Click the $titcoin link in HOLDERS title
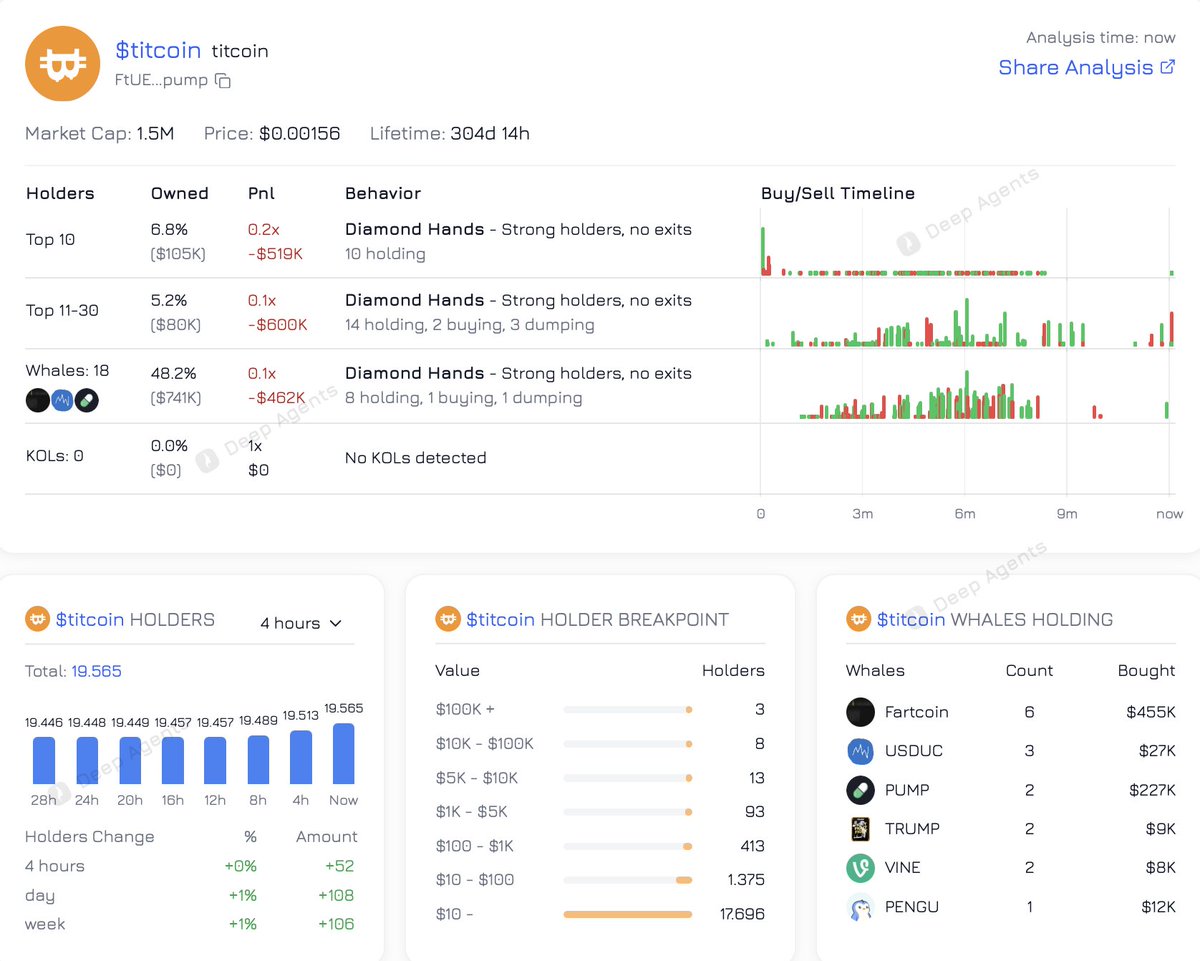The width and height of the screenshot is (1200, 961). click(90, 619)
